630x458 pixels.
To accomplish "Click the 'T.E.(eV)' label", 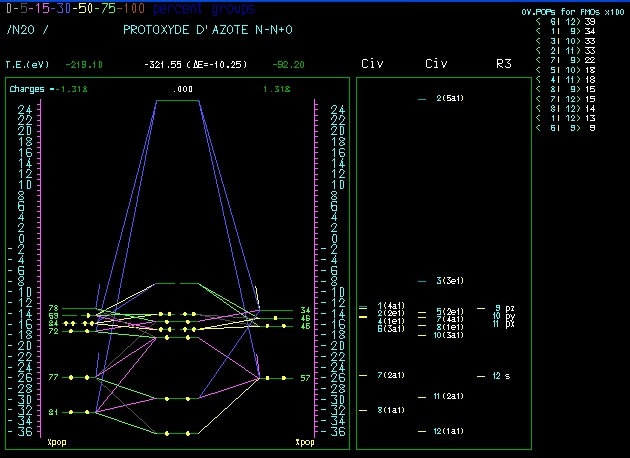I will click(x=27, y=64).
